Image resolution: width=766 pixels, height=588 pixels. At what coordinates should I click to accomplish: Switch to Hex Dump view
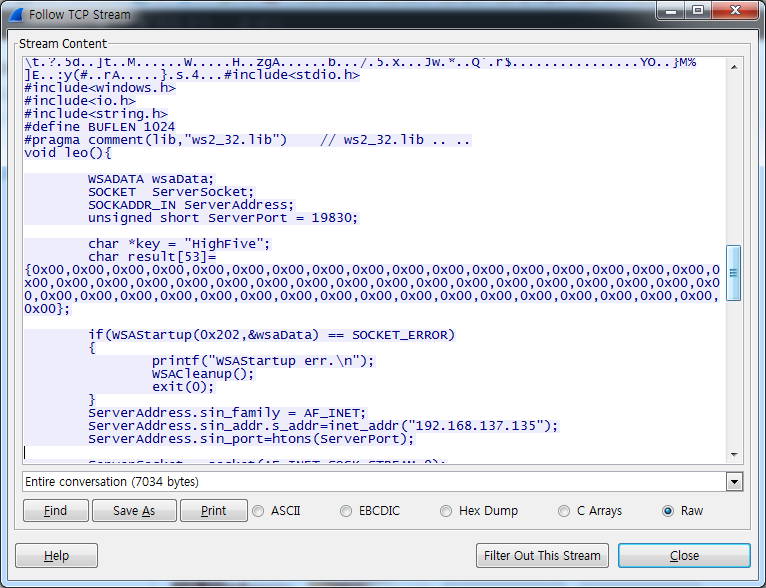pyautogui.click(x=447, y=511)
